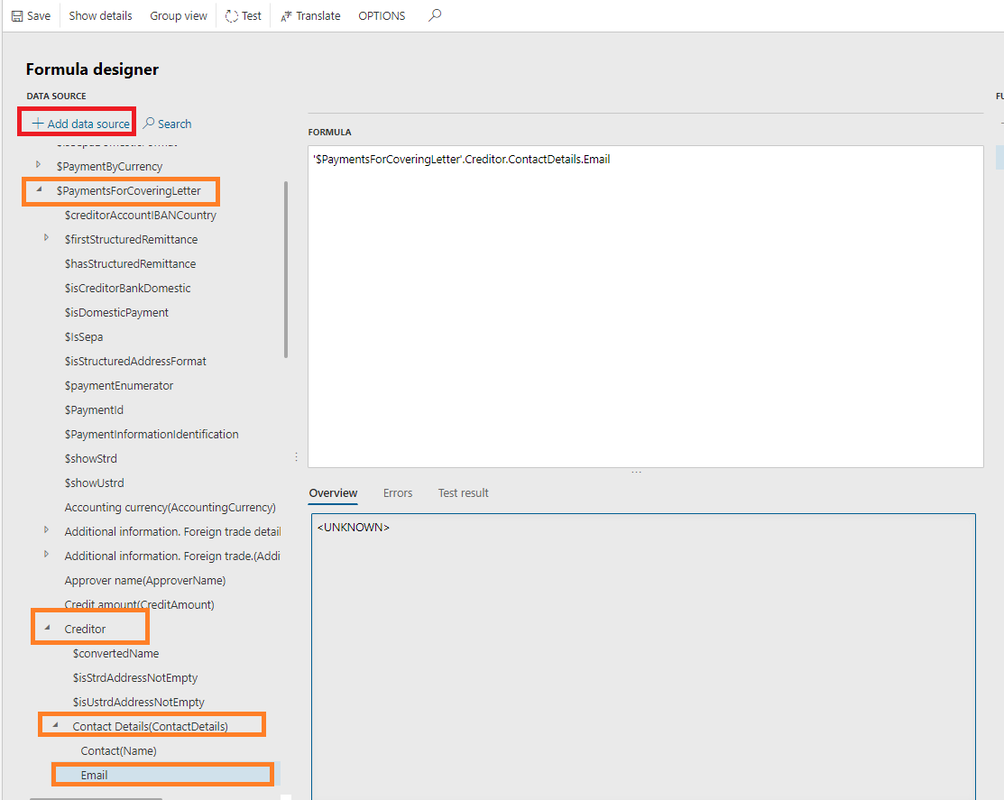The width and height of the screenshot is (1004, 800).
Task: Click the plus icon for Add data source
Action: [x=38, y=124]
